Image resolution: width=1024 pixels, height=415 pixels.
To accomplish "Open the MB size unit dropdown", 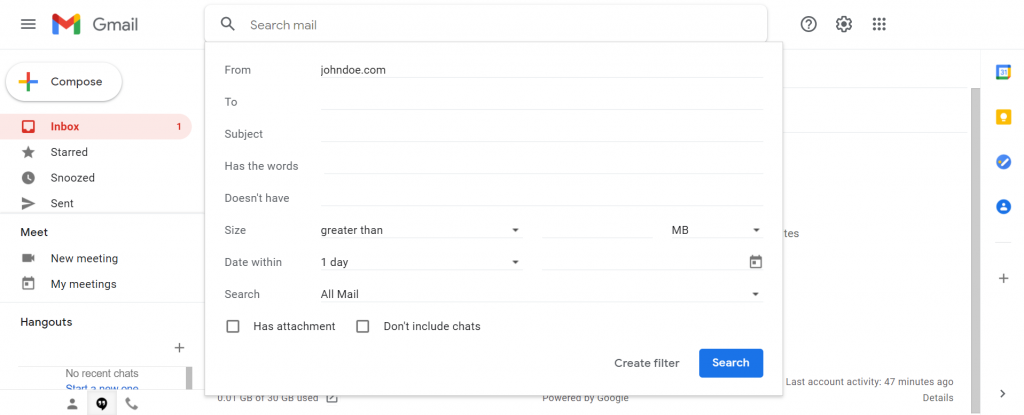I will point(716,230).
